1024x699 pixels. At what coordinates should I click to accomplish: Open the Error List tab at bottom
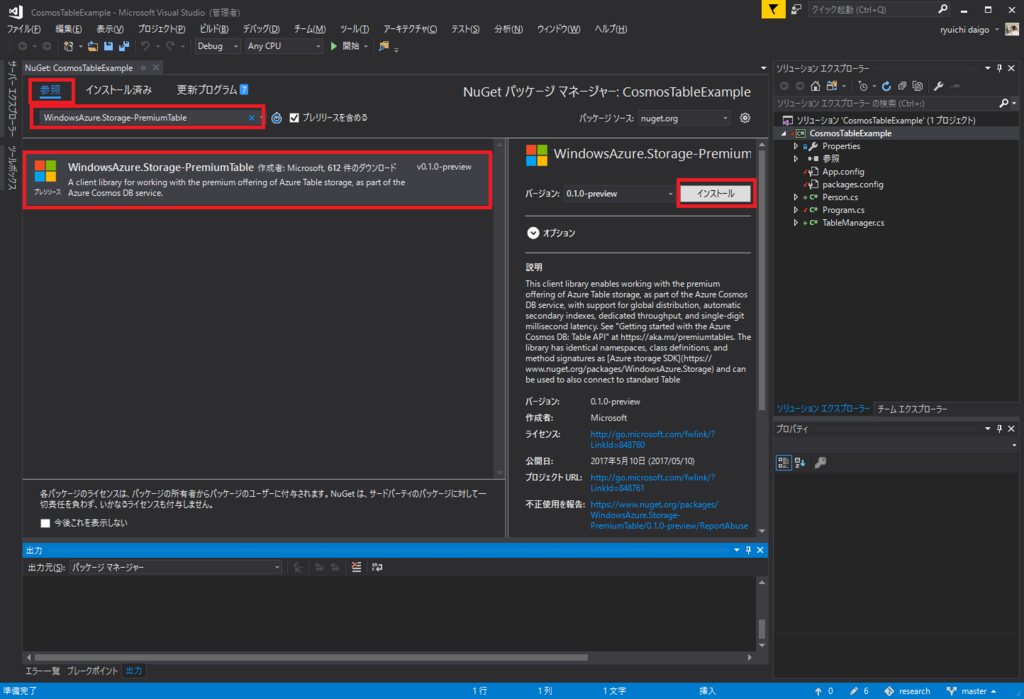[x=42, y=671]
